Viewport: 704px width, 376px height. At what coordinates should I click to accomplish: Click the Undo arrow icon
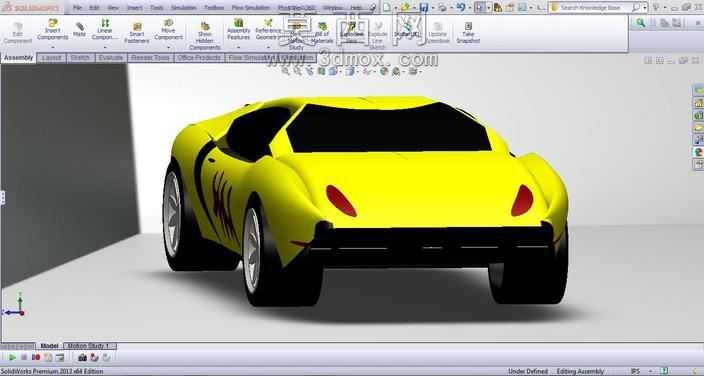(x=461, y=7)
